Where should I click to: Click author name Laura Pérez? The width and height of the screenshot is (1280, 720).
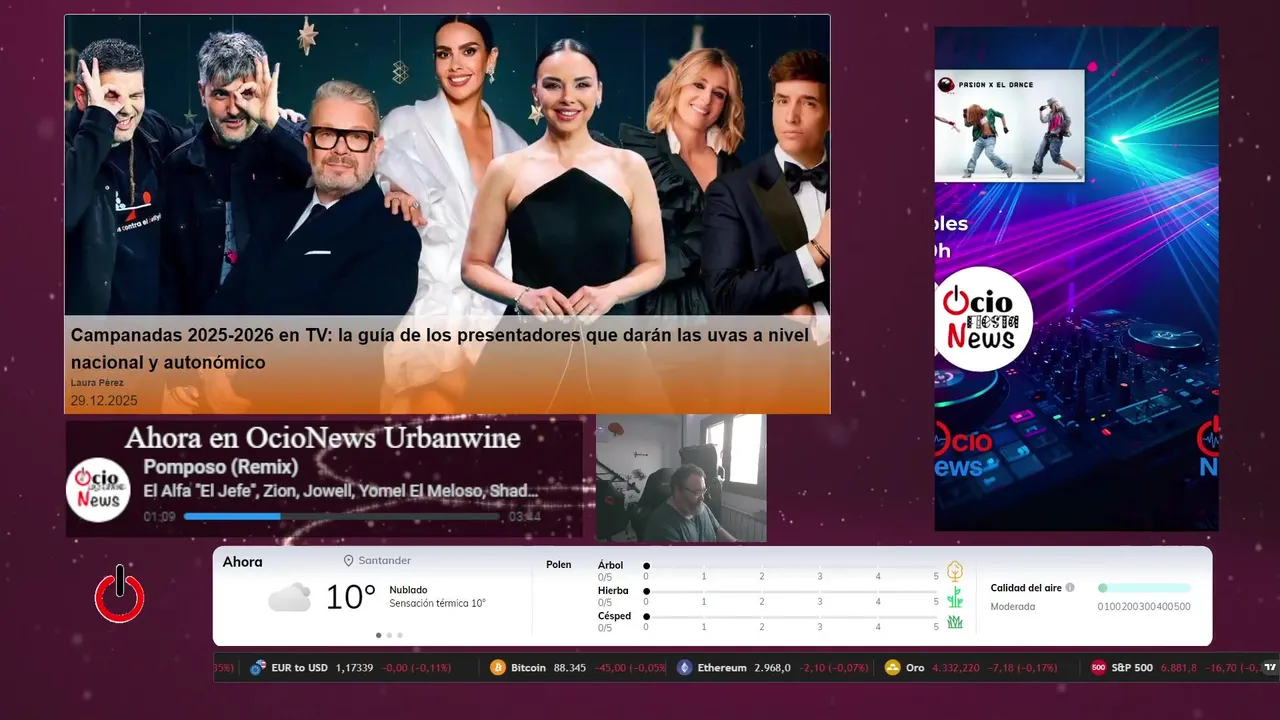click(97, 383)
